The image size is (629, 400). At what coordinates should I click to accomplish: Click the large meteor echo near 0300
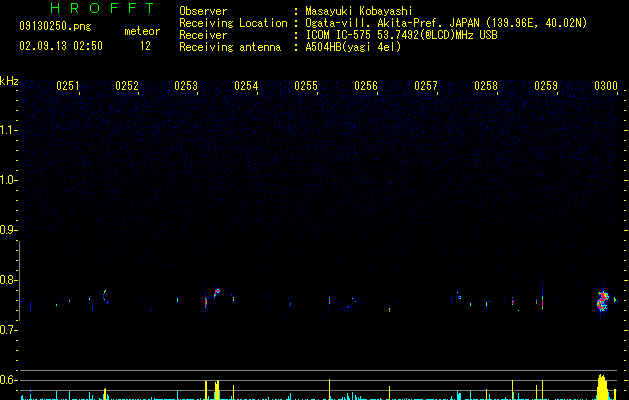pyautogui.click(x=603, y=301)
